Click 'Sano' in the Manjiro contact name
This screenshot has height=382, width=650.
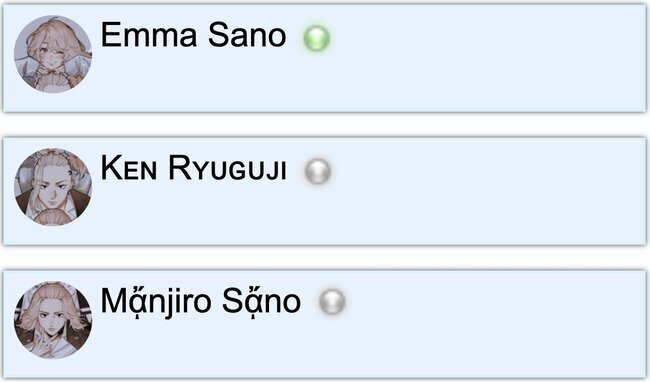pyautogui.click(x=261, y=302)
